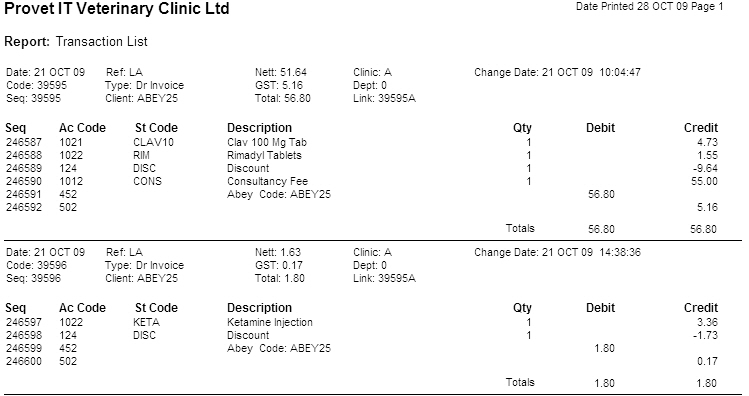Screen dimensions: 749x396
Task: Select the Consultancy Fee line item
Action: (268, 182)
